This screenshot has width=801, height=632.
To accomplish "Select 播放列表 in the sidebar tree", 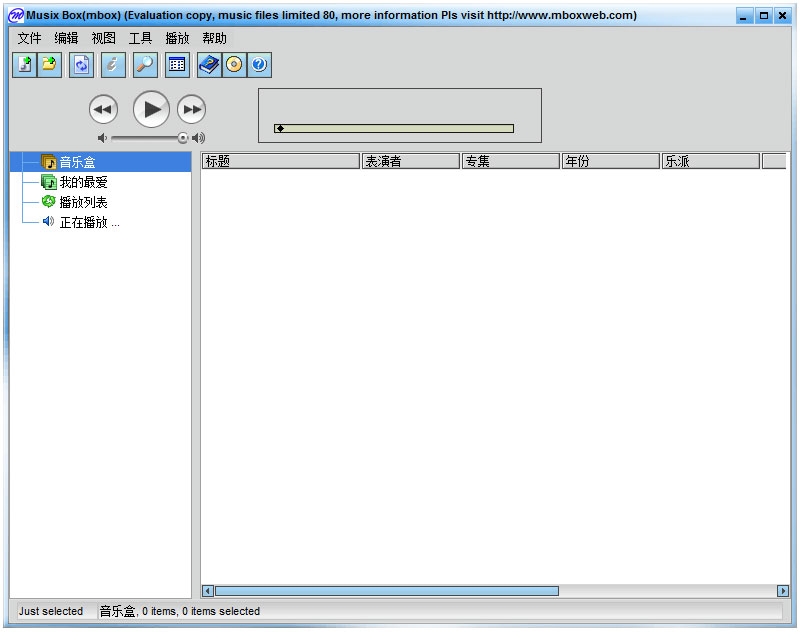I will tap(83, 202).
